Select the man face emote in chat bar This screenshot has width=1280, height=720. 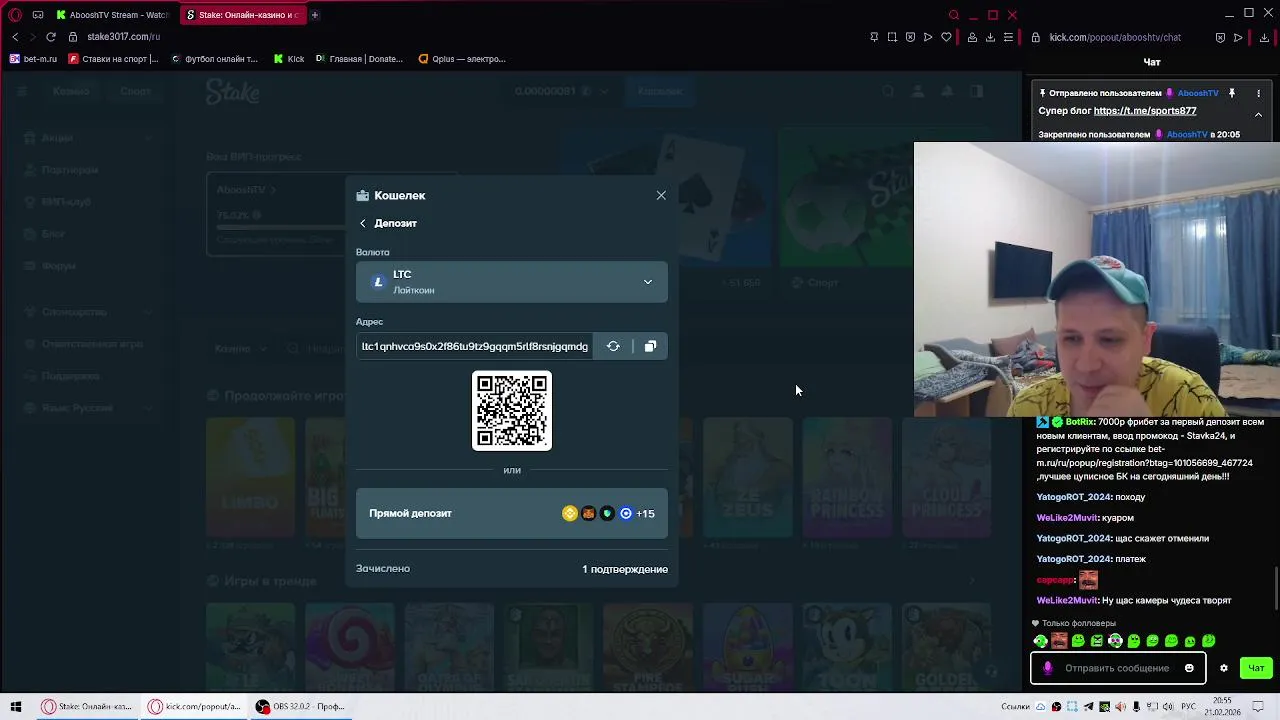(1059, 641)
